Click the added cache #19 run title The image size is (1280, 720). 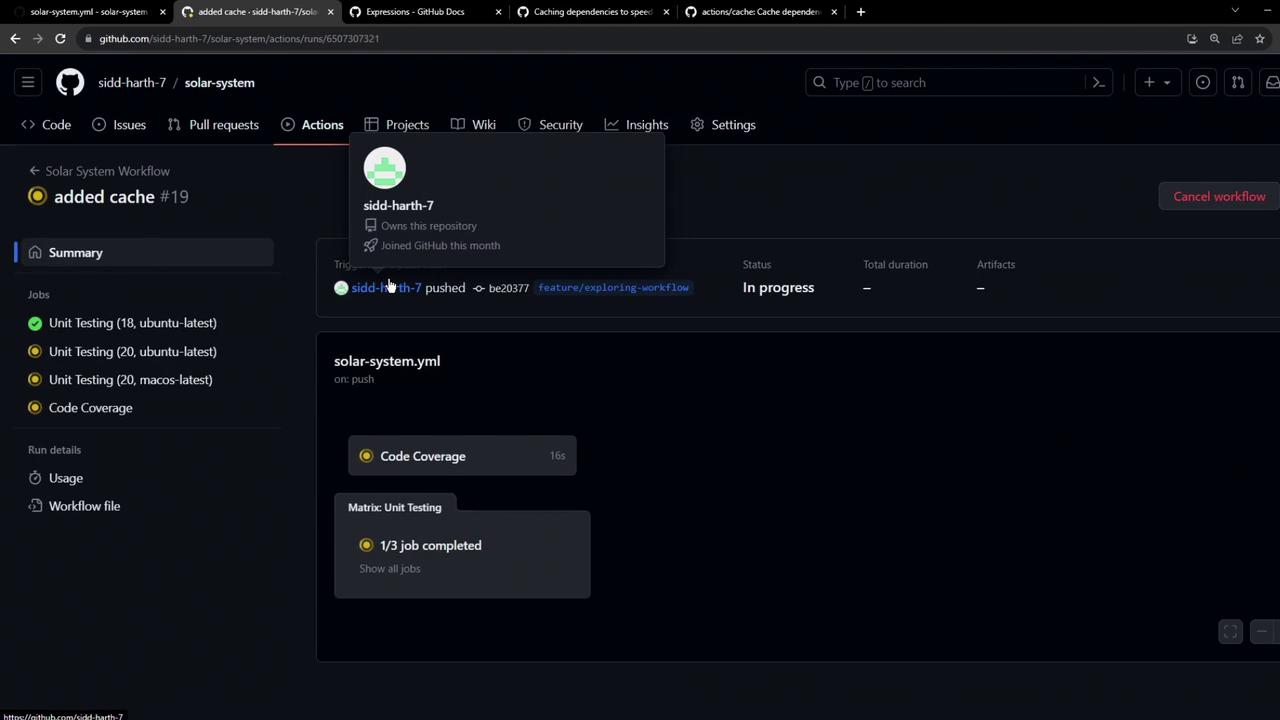point(121,197)
